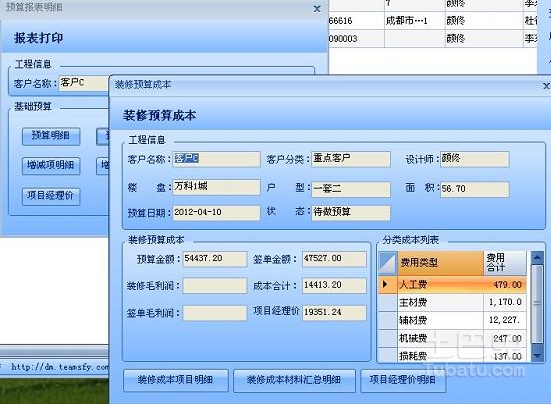Click the 12,227. cost value

pyautogui.click(x=504, y=320)
